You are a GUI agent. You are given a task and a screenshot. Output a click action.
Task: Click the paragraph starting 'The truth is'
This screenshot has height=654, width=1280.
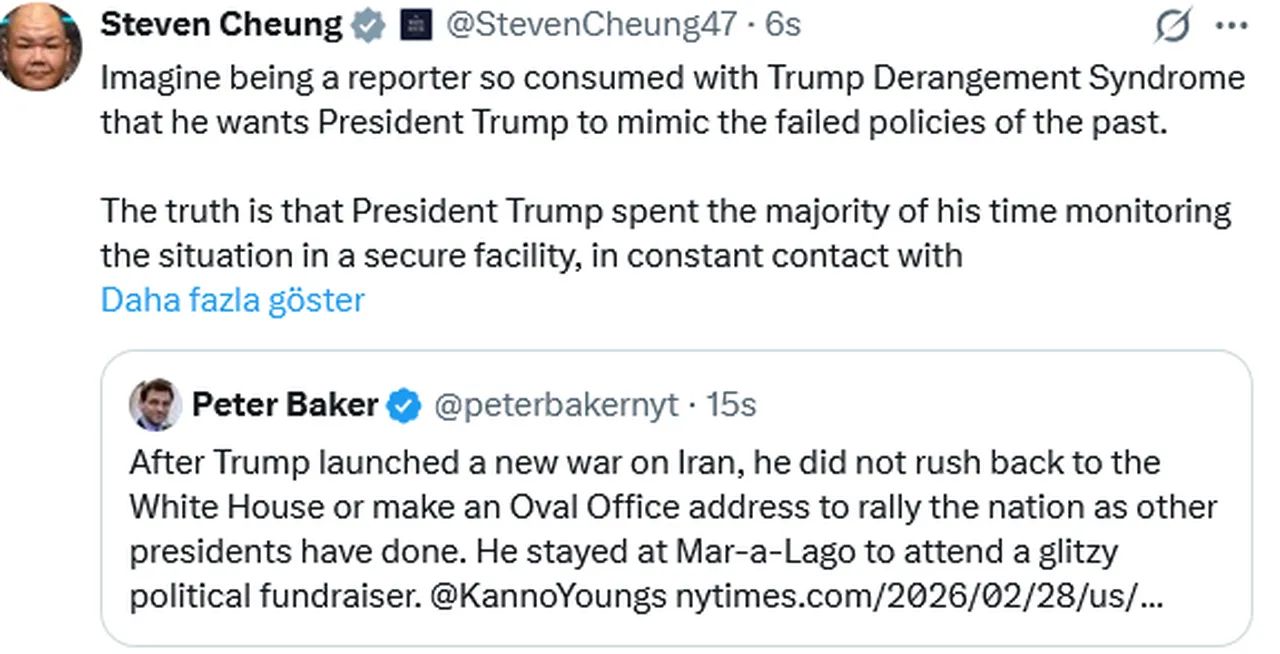(665, 233)
